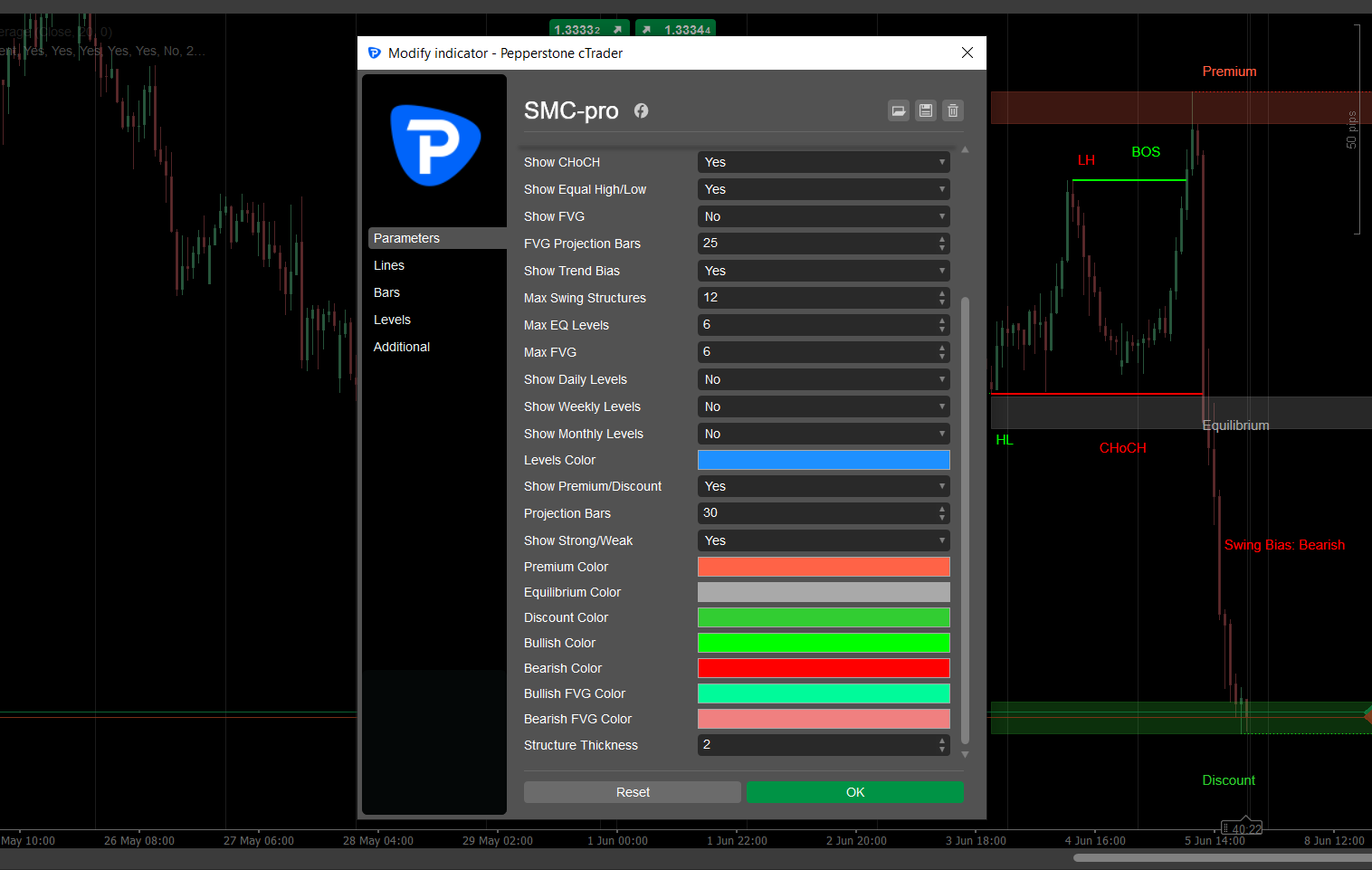Viewport: 1372px width, 870px height.
Task: Click the parameter list scroll-down arrow
Action: (x=965, y=754)
